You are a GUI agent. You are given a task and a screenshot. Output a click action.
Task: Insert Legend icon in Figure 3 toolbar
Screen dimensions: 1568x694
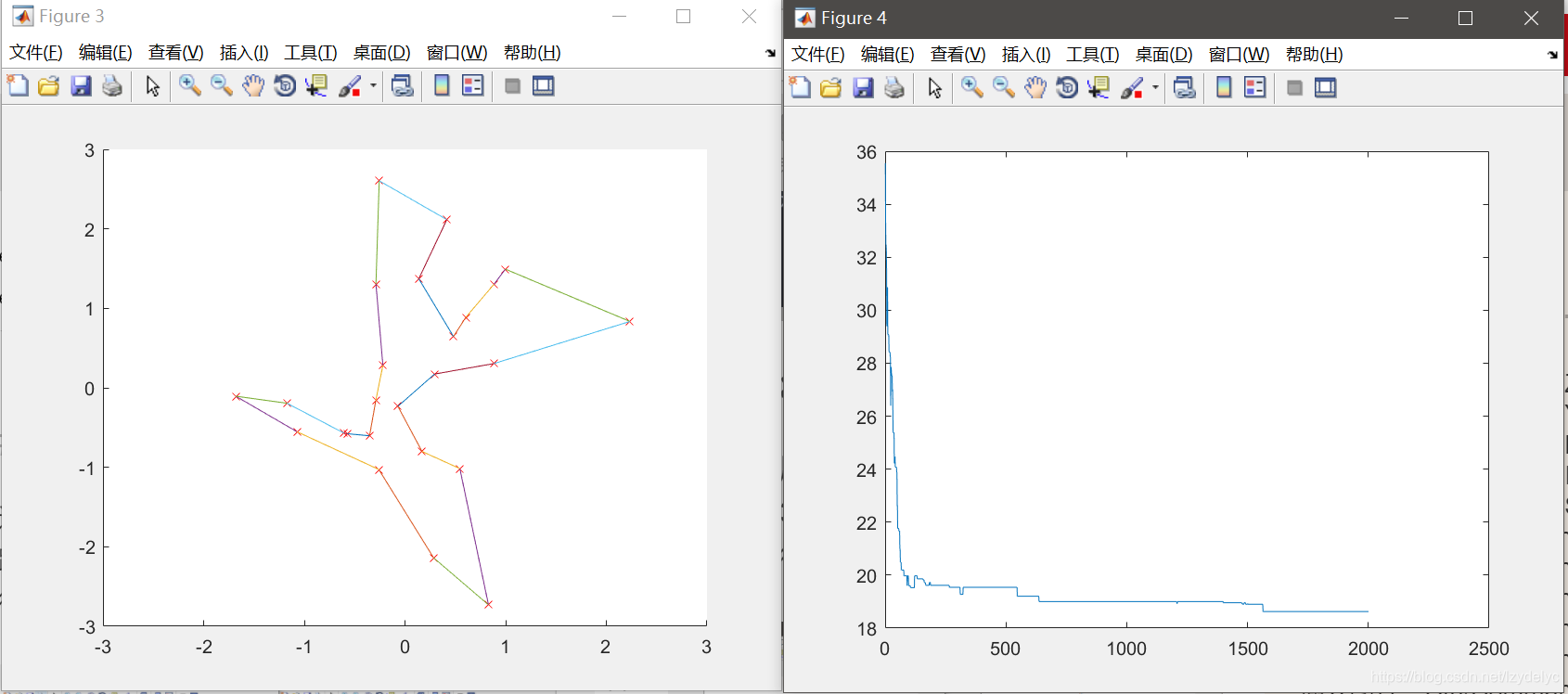point(473,86)
